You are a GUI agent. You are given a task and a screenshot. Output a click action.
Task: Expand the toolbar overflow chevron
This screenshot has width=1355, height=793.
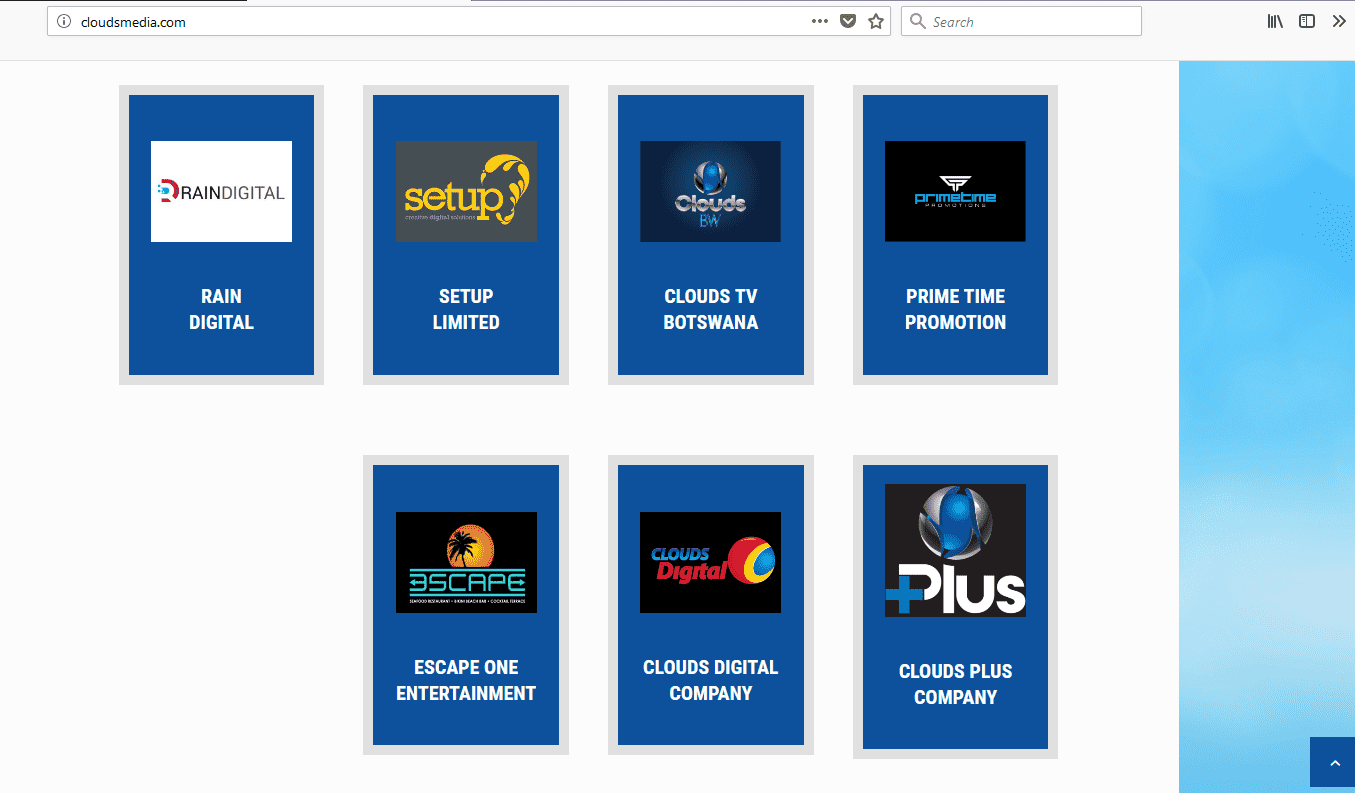pos(1339,21)
